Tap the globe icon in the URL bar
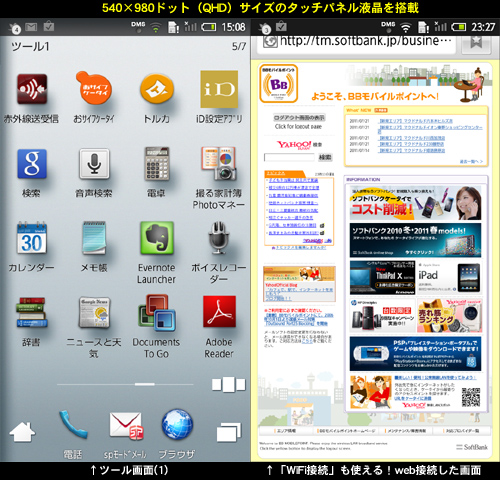This screenshot has height=480, width=500. [x=270, y=42]
